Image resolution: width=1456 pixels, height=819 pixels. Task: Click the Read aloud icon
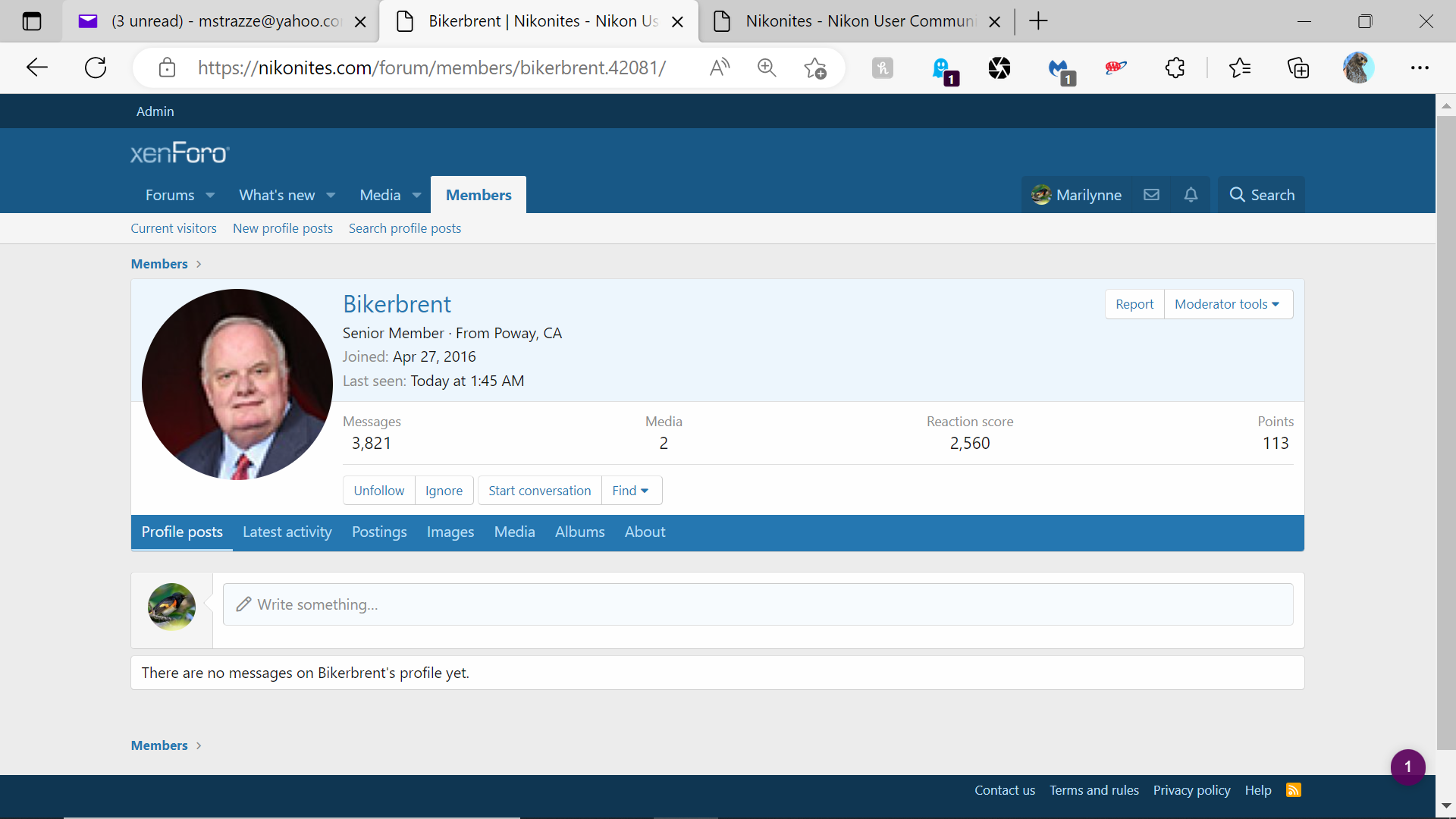tap(719, 67)
